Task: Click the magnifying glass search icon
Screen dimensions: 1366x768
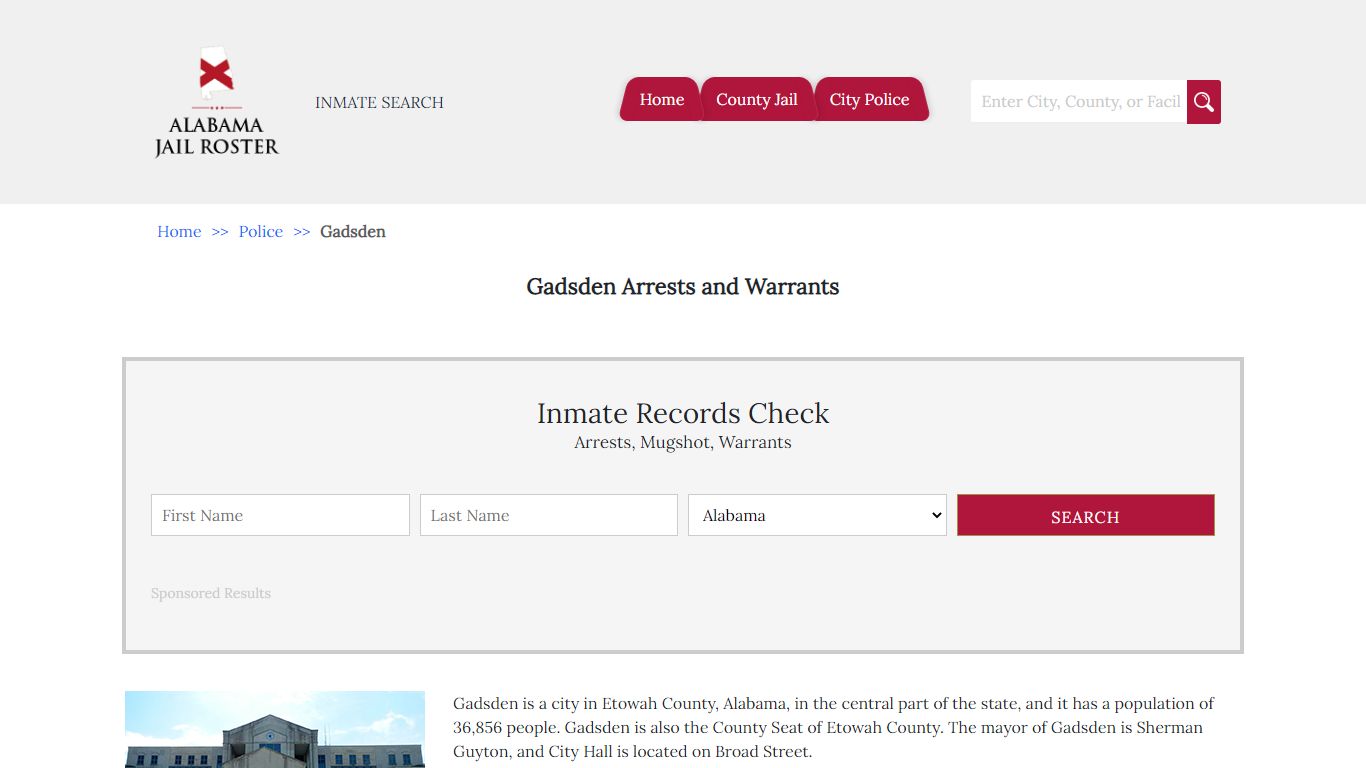Action: pos(1203,101)
